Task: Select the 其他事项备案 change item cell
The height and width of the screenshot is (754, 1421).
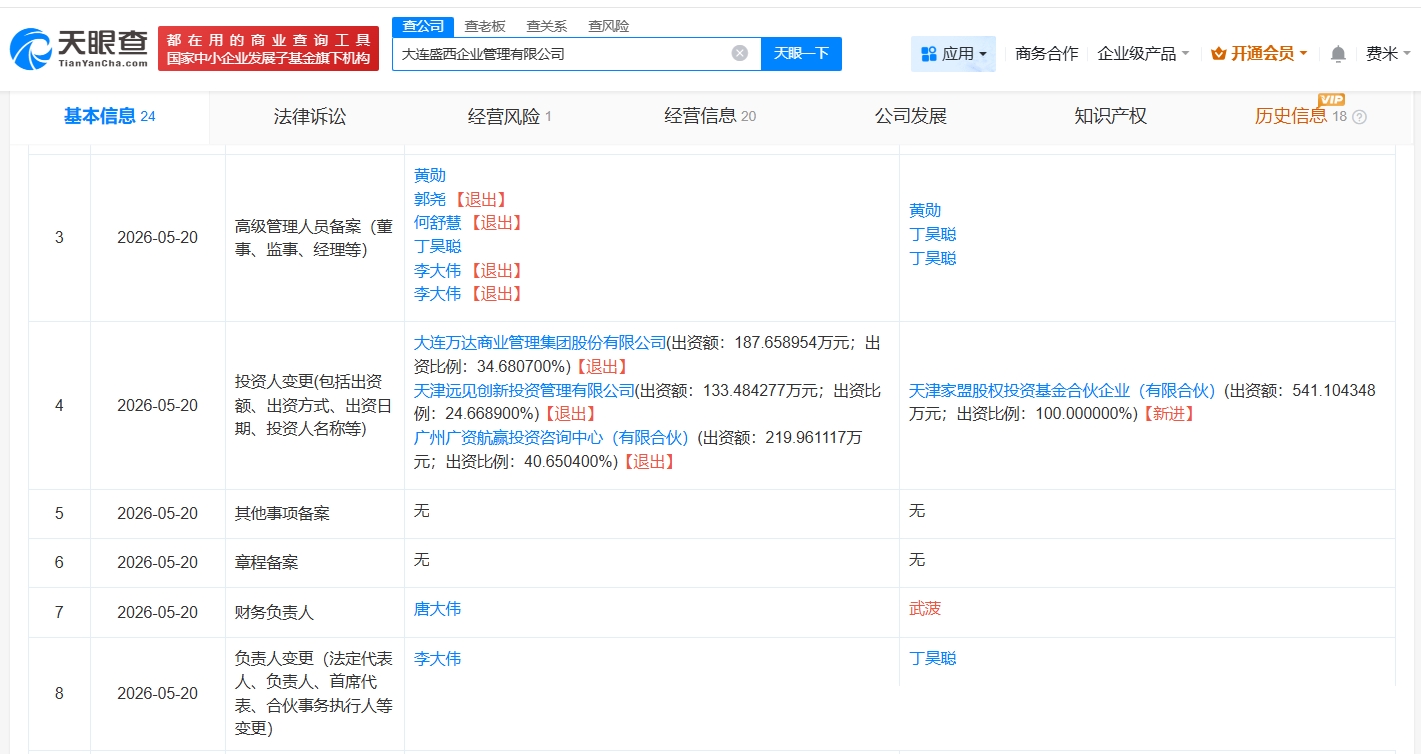Action: tap(315, 514)
